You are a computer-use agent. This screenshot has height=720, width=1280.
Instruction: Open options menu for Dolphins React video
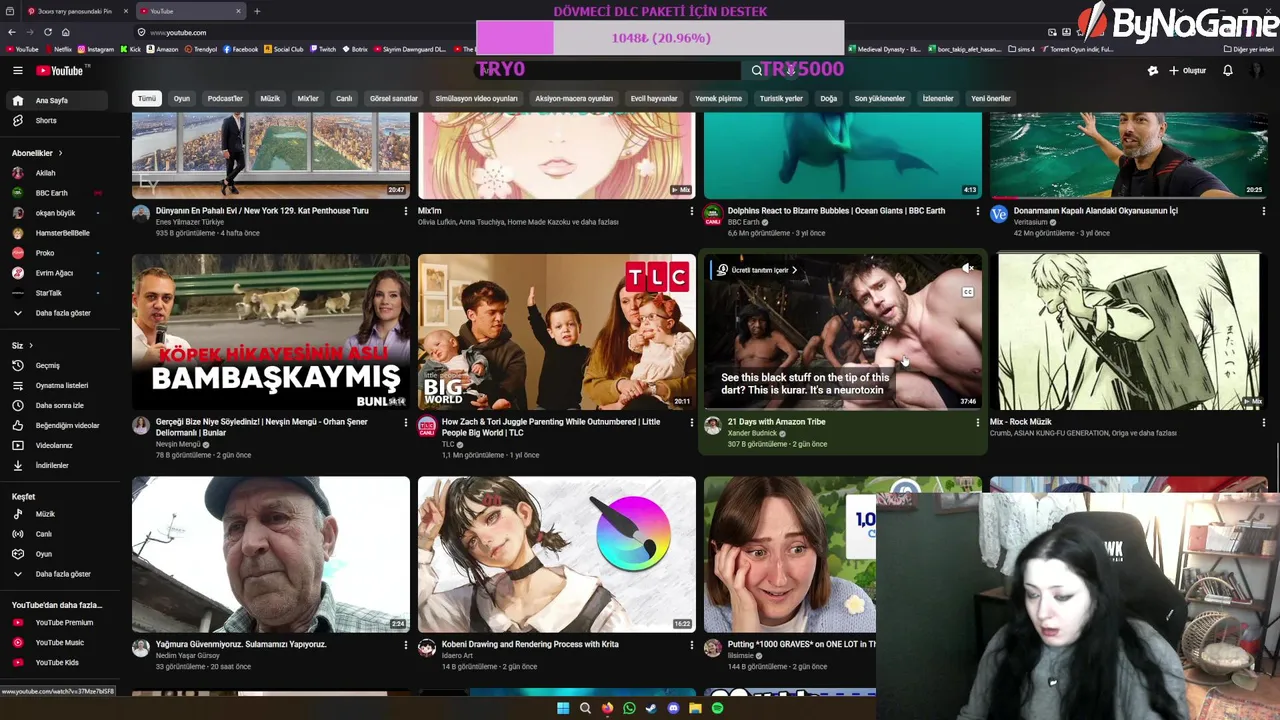[977, 211]
